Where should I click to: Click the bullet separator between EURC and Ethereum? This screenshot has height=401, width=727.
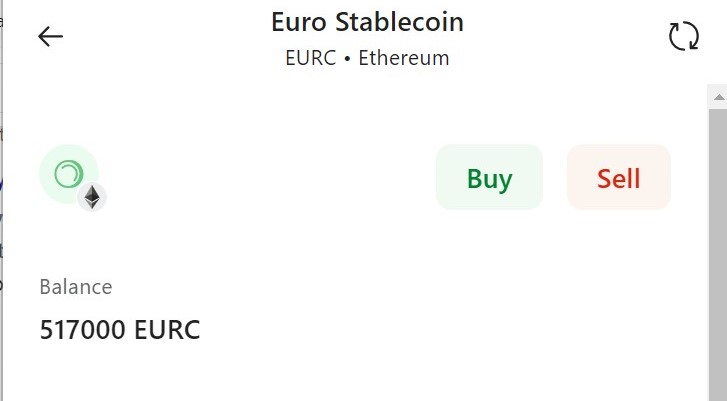pyautogui.click(x=347, y=60)
